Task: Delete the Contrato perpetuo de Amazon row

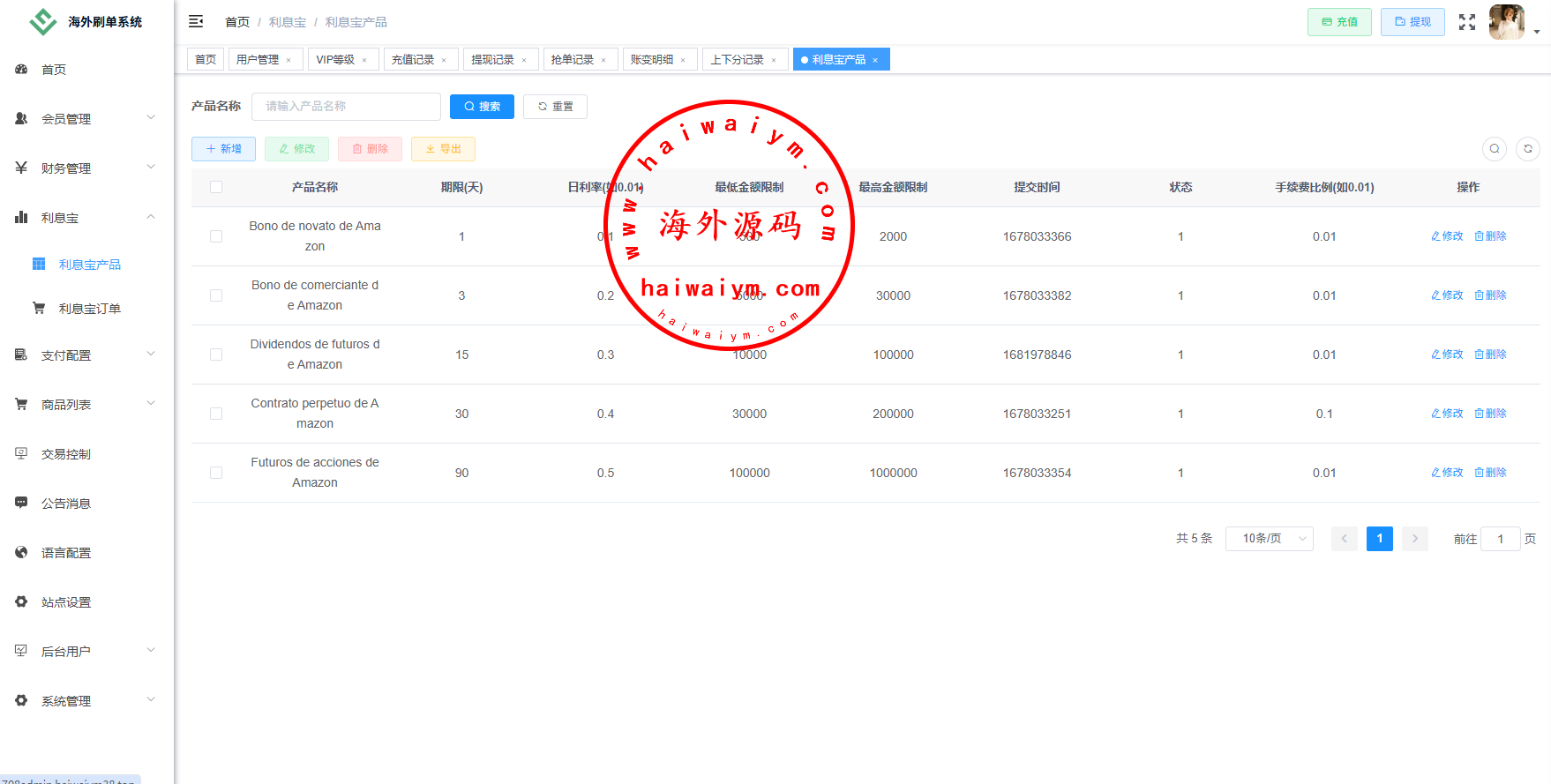Action: [1490, 414]
